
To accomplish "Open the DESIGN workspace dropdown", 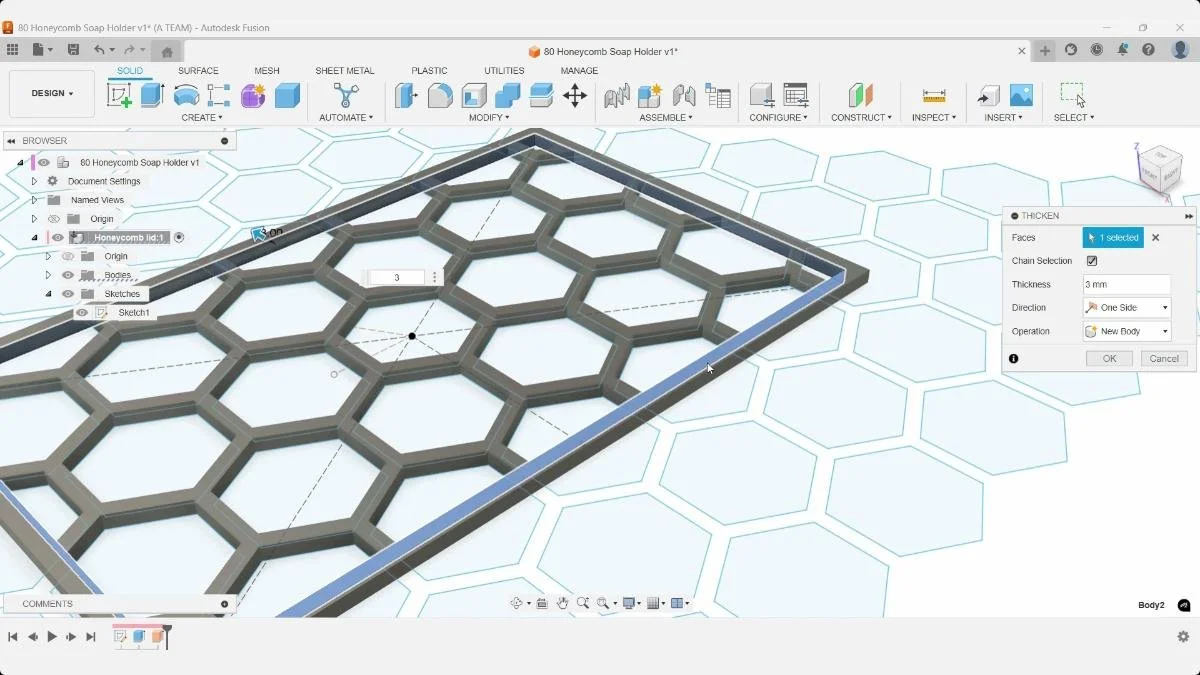I will pos(52,94).
